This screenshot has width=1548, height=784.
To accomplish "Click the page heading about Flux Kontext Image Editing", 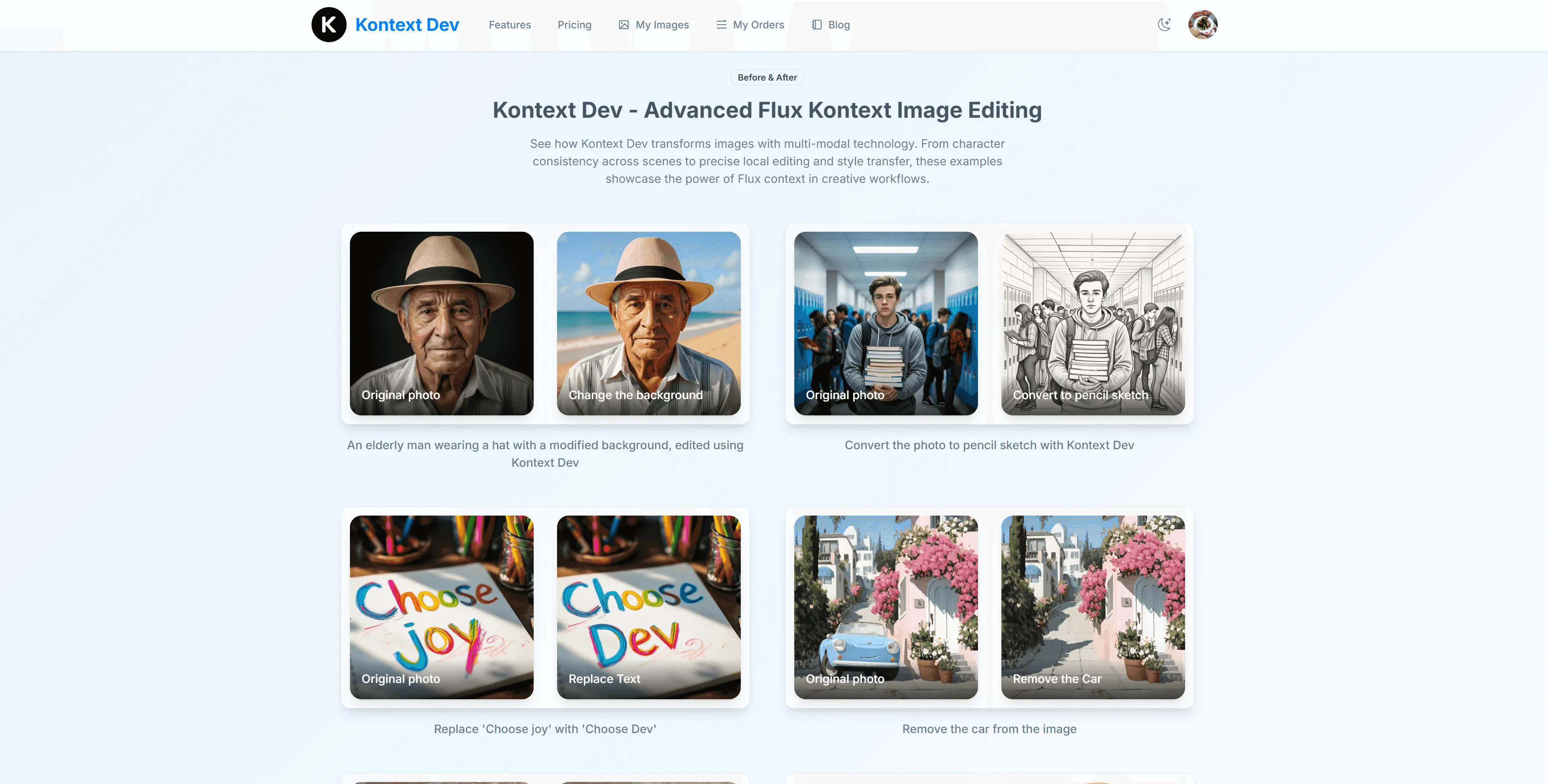I will click(x=768, y=110).
